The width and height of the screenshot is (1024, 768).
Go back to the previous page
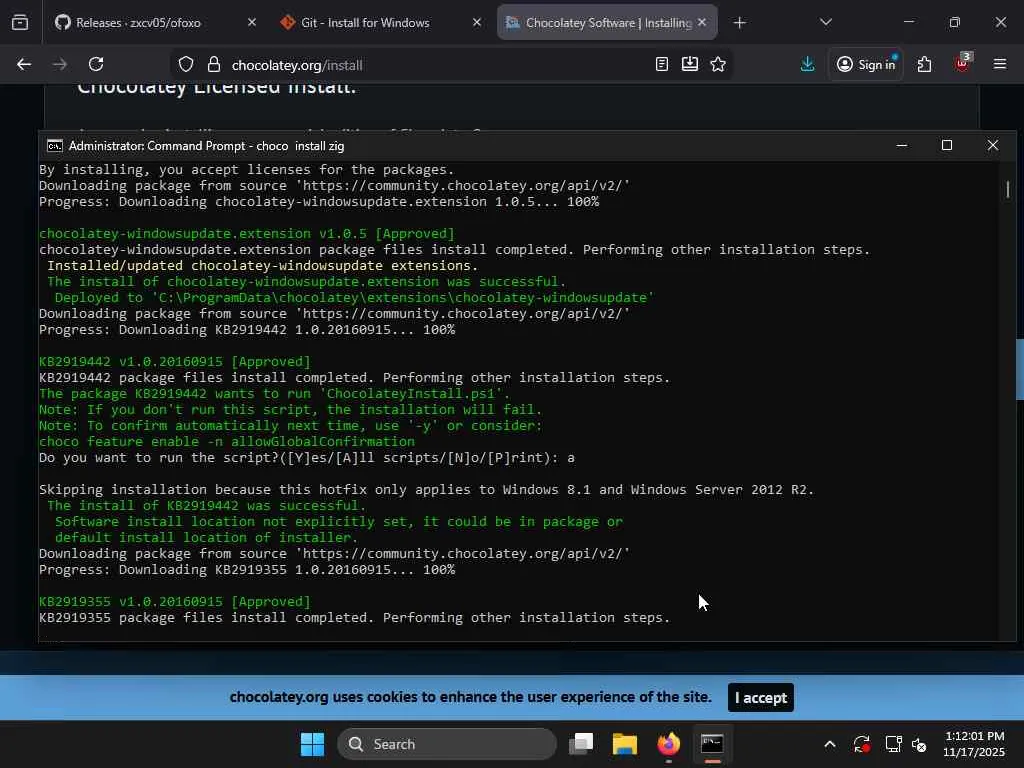tap(24, 65)
